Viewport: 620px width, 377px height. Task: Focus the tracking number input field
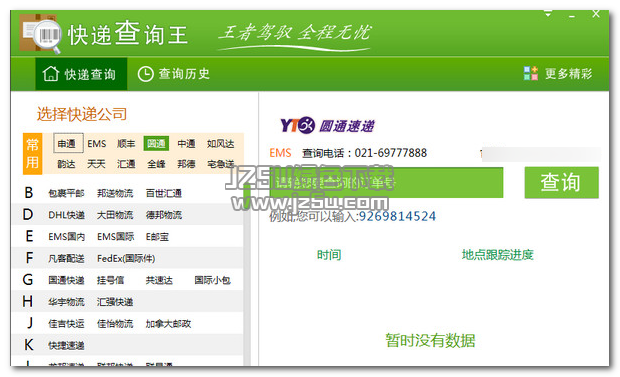click(386, 182)
